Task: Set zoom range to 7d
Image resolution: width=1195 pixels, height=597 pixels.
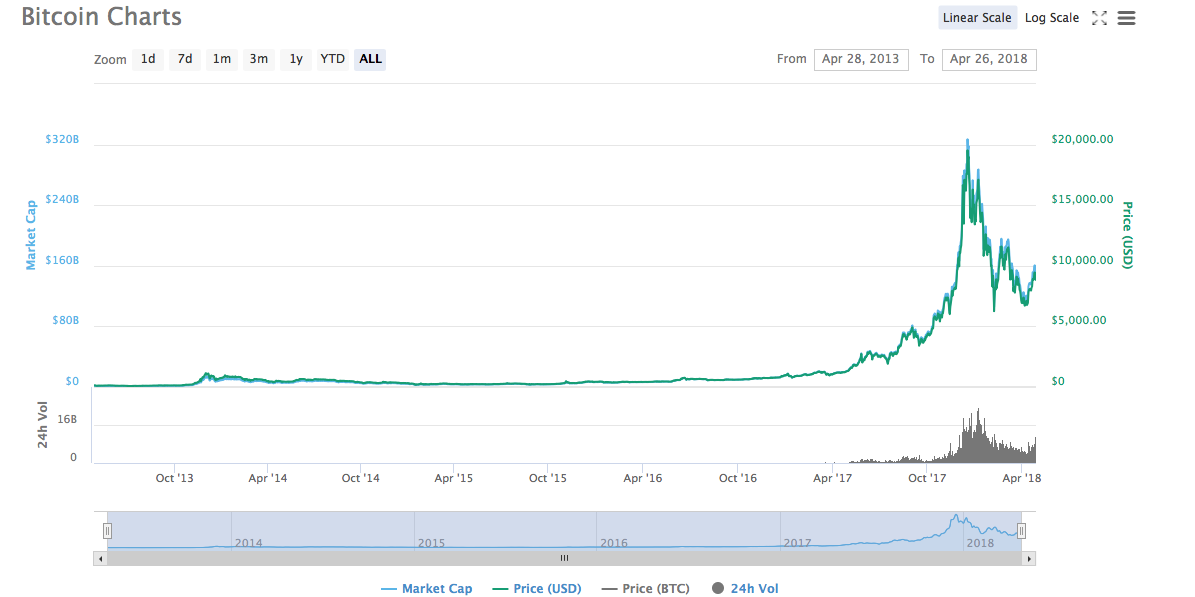Action: coord(185,59)
